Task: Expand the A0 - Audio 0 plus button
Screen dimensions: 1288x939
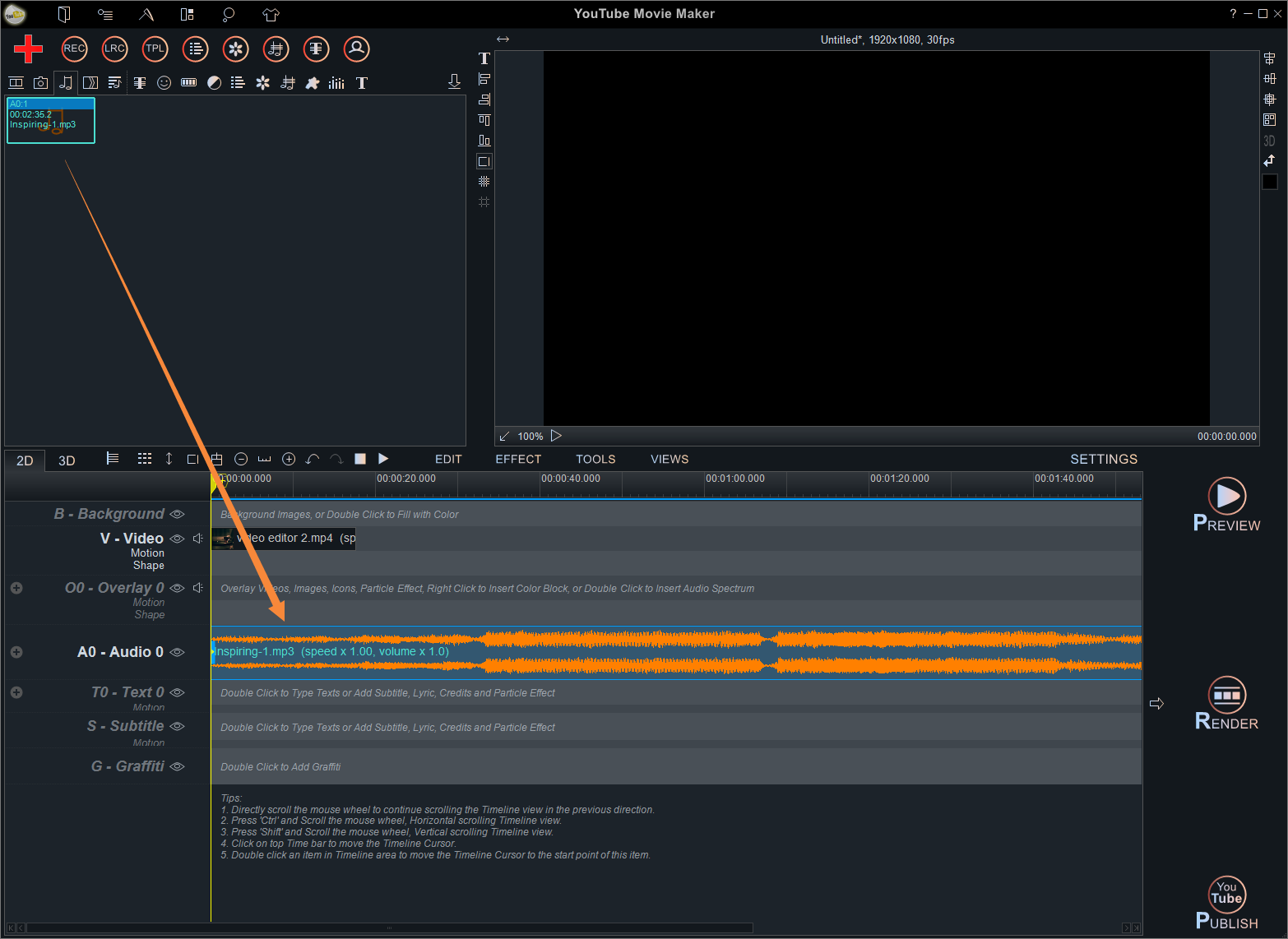Action: pos(16,652)
